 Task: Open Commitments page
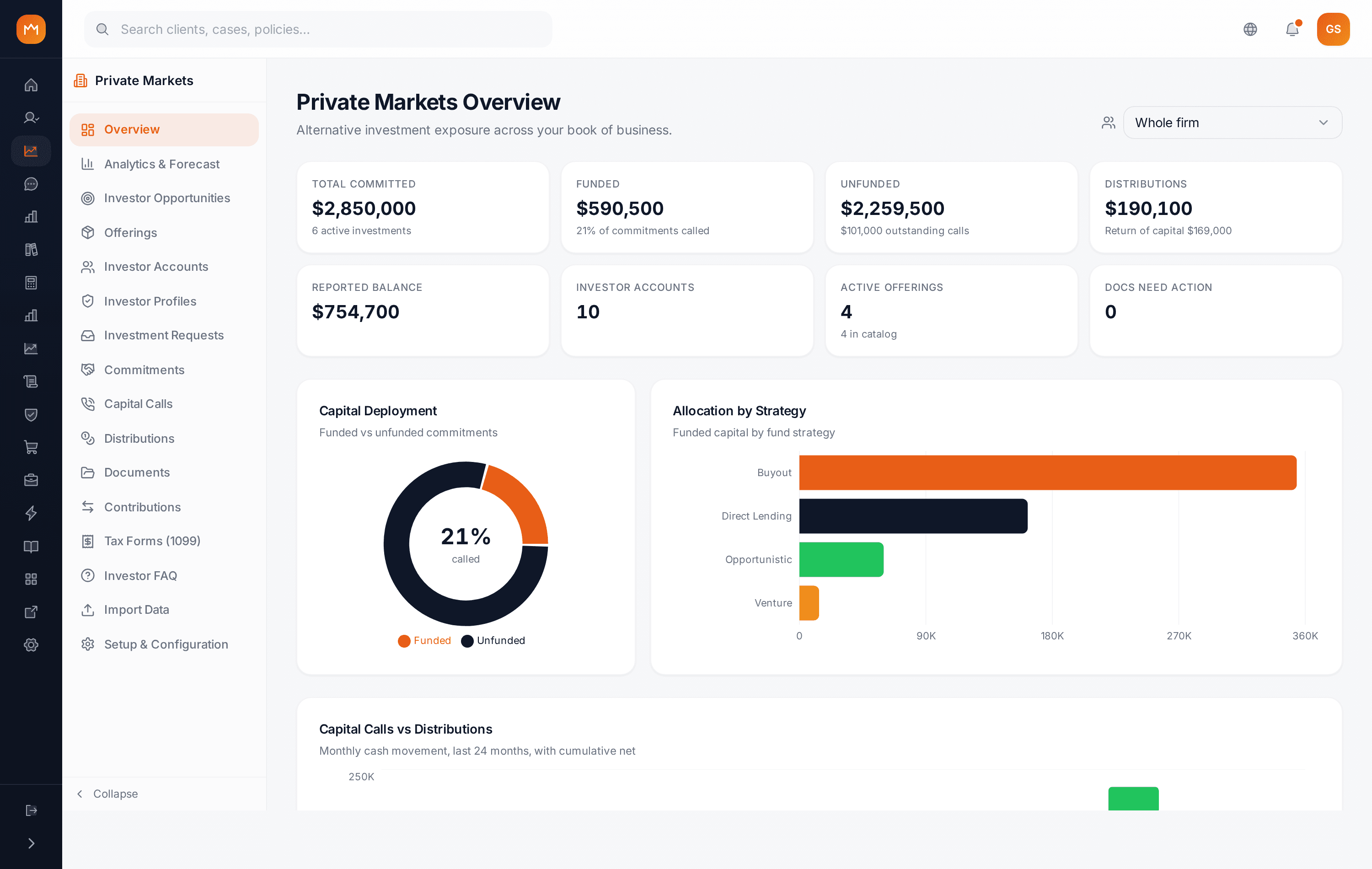coord(164,370)
